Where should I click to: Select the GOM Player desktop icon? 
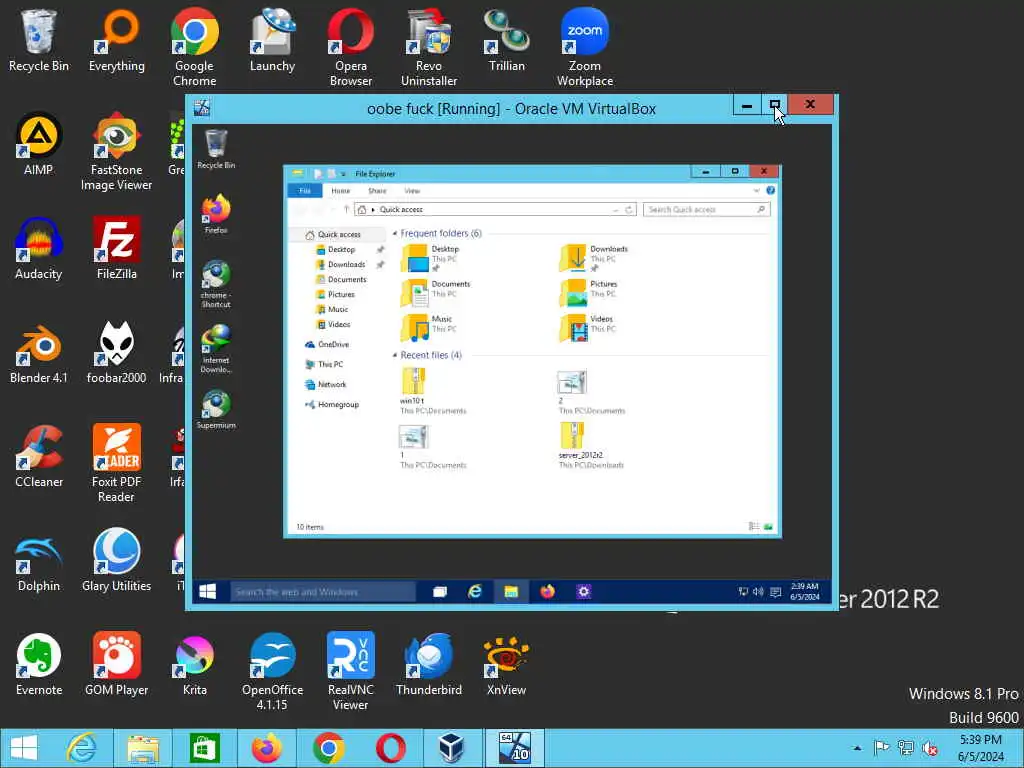[116, 665]
